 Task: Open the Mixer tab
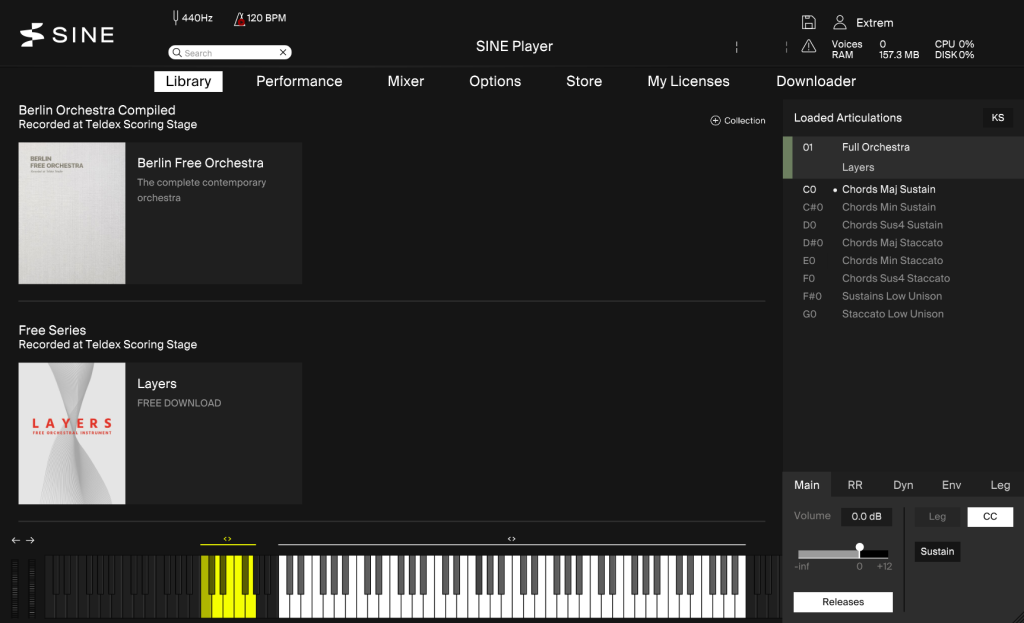tap(406, 81)
